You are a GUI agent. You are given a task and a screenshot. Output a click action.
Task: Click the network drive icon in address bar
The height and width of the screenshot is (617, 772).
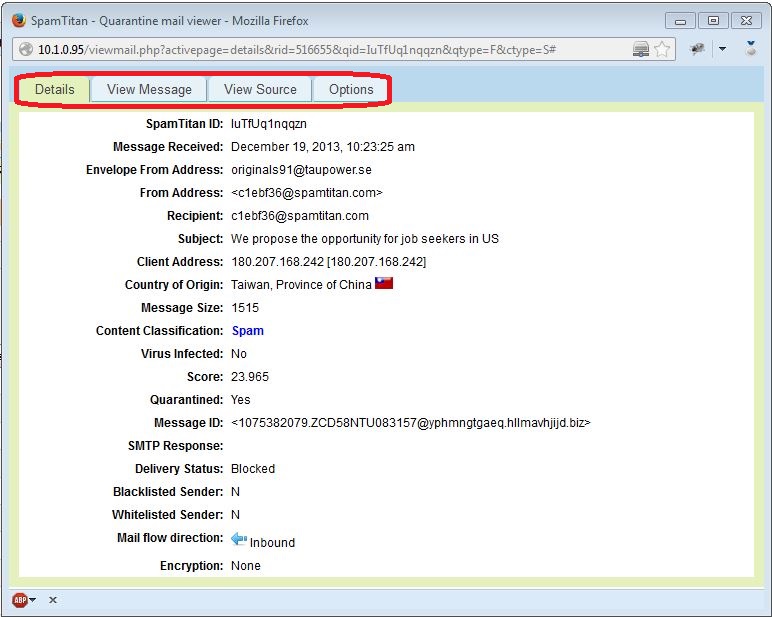point(641,49)
